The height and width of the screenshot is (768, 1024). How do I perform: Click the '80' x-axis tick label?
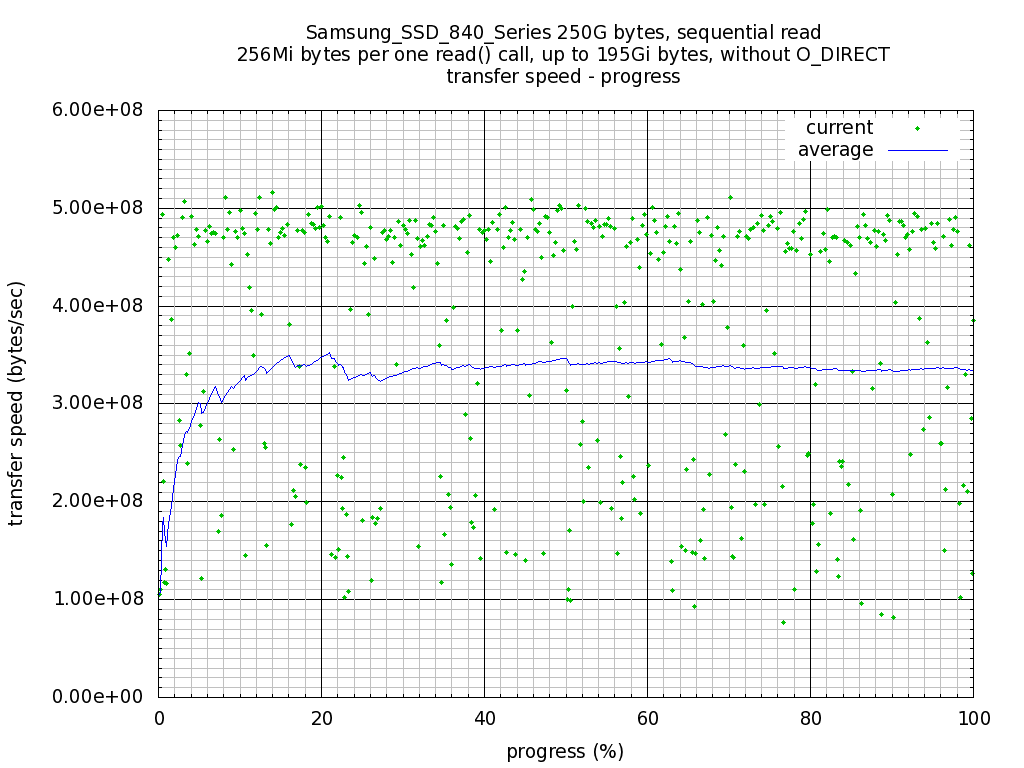tap(810, 719)
